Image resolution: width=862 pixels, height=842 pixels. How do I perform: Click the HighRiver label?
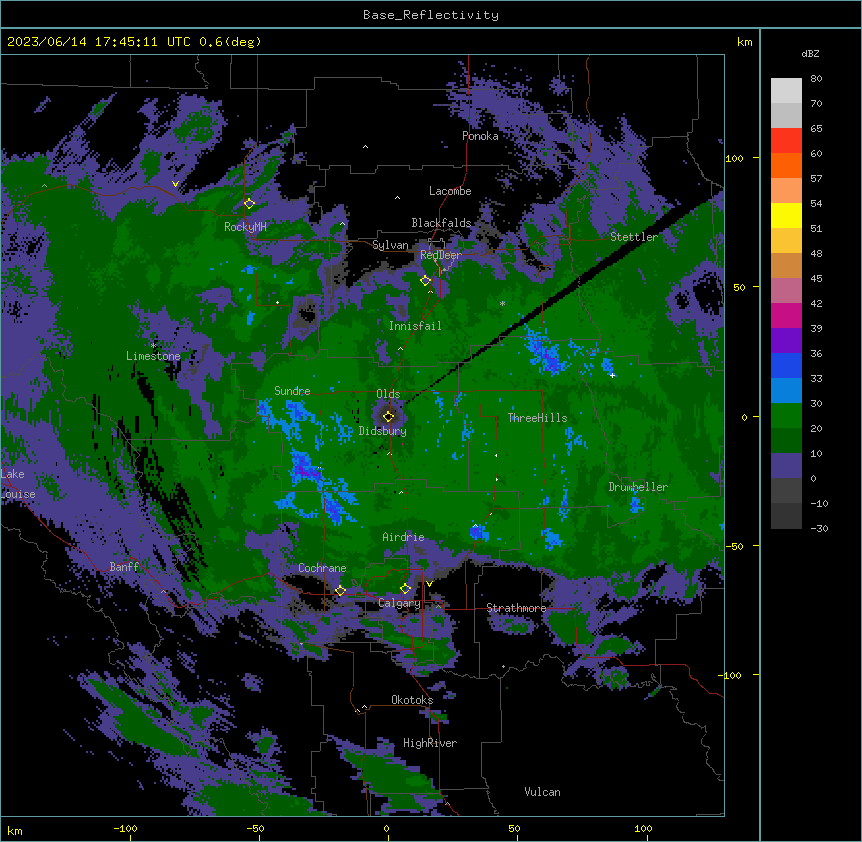tap(430, 743)
